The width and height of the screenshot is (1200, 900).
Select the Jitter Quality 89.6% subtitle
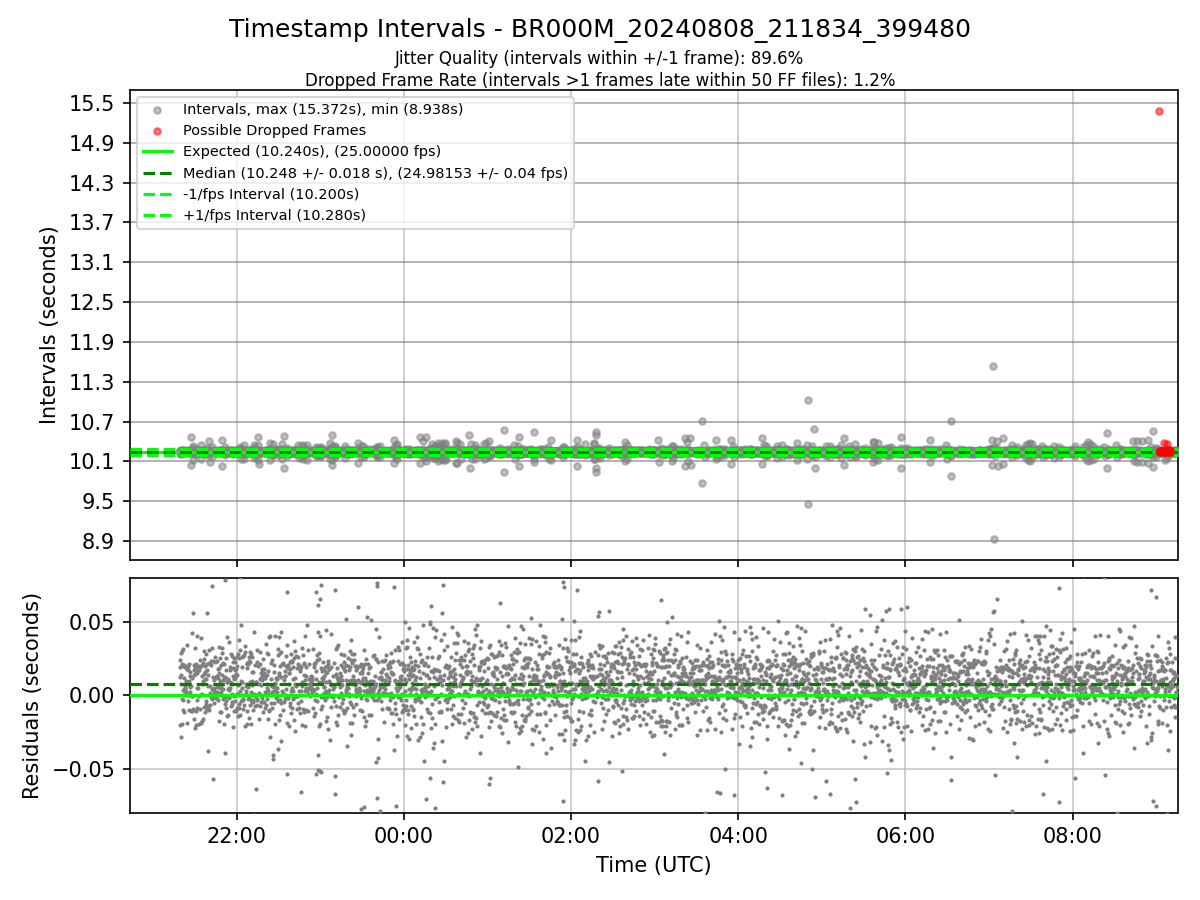point(599,58)
